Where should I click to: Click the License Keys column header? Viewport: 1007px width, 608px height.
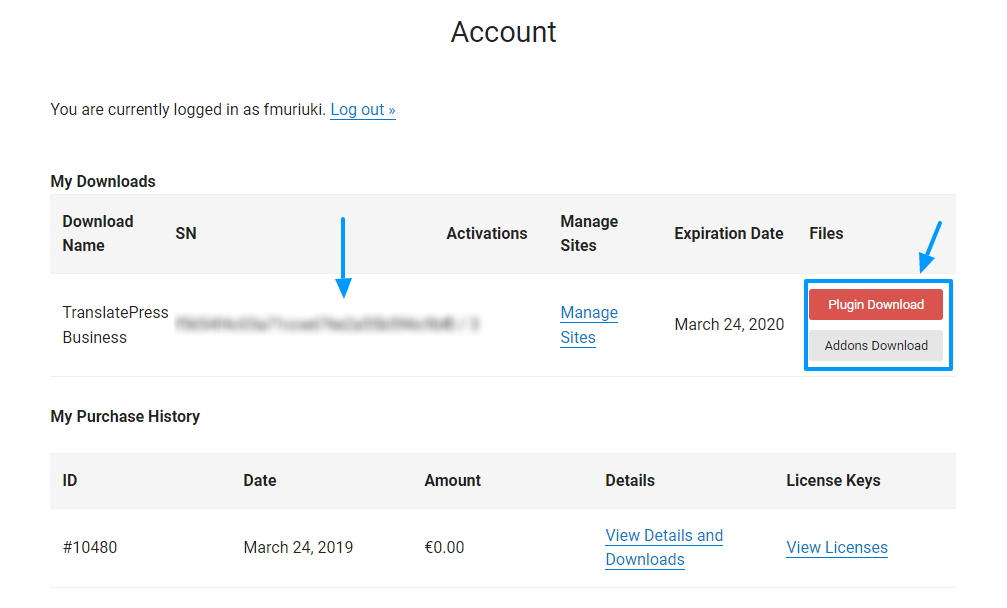pos(833,481)
